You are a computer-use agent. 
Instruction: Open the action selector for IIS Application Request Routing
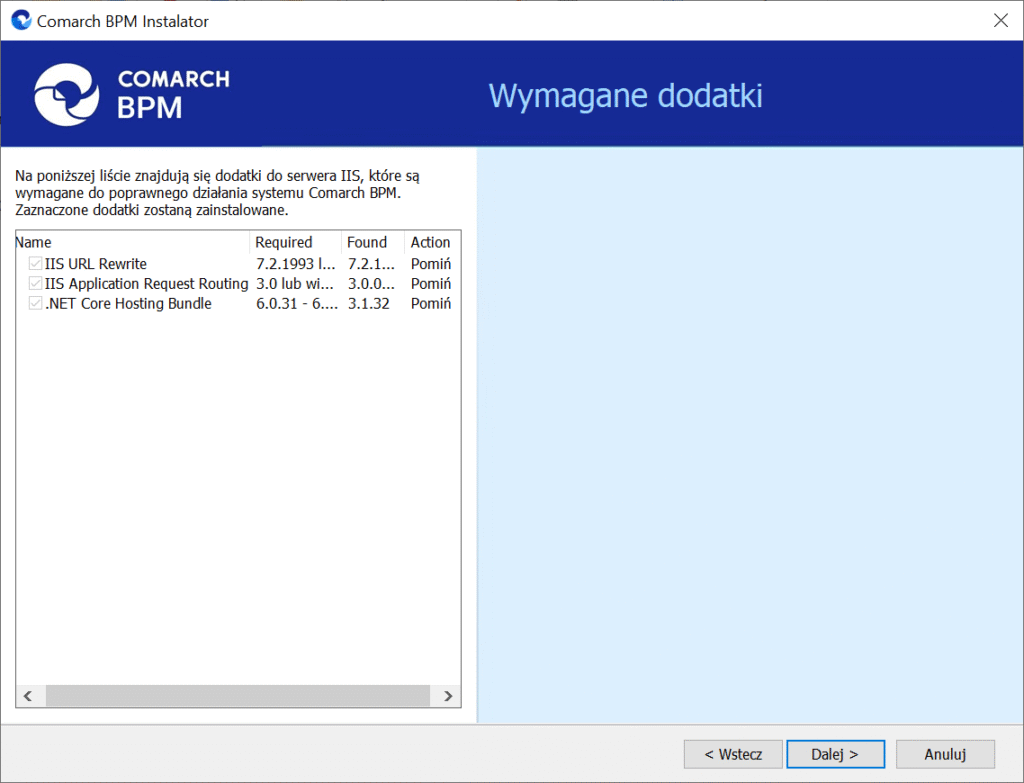pyautogui.click(x=430, y=283)
